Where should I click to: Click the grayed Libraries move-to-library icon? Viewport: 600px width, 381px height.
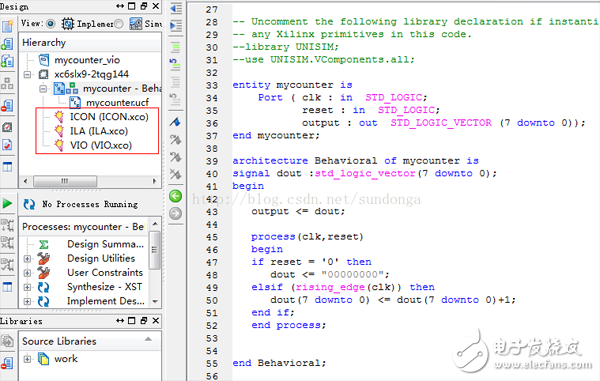click(7, 340)
